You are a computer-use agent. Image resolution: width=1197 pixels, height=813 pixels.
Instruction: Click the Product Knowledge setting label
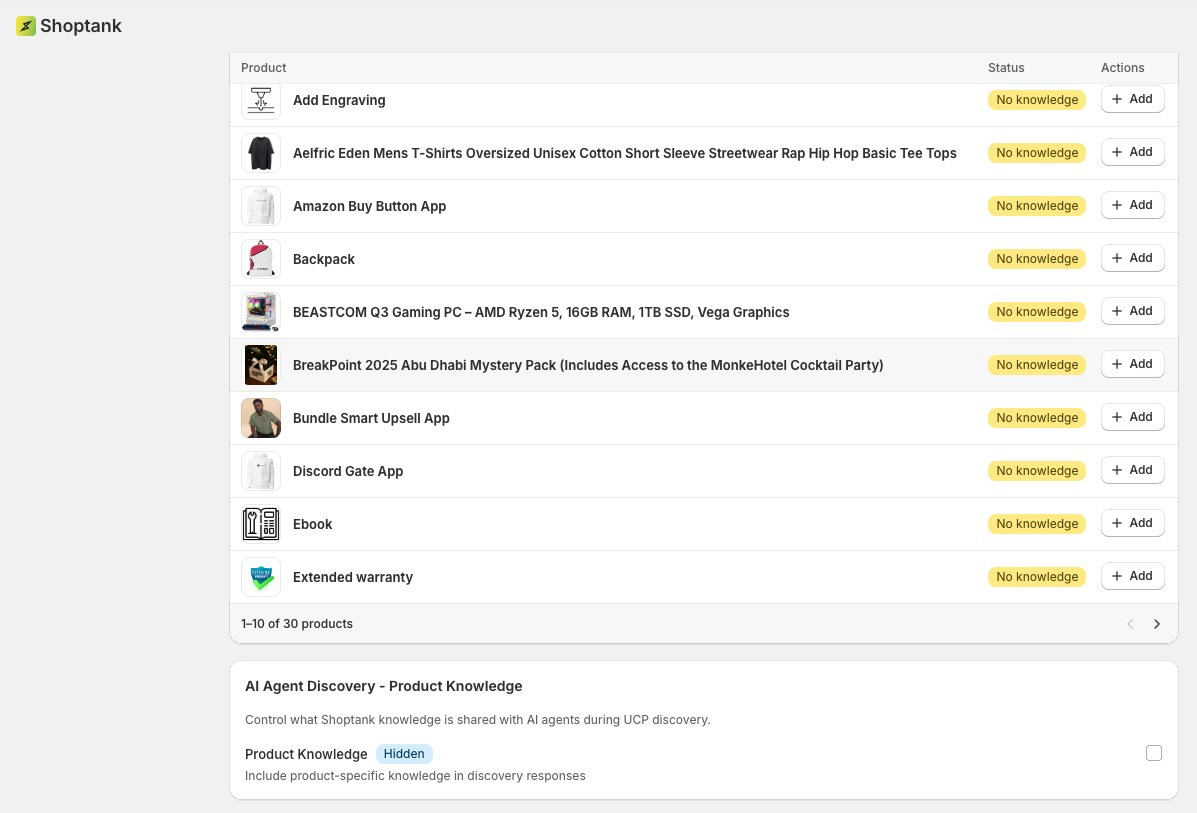tap(306, 754)
